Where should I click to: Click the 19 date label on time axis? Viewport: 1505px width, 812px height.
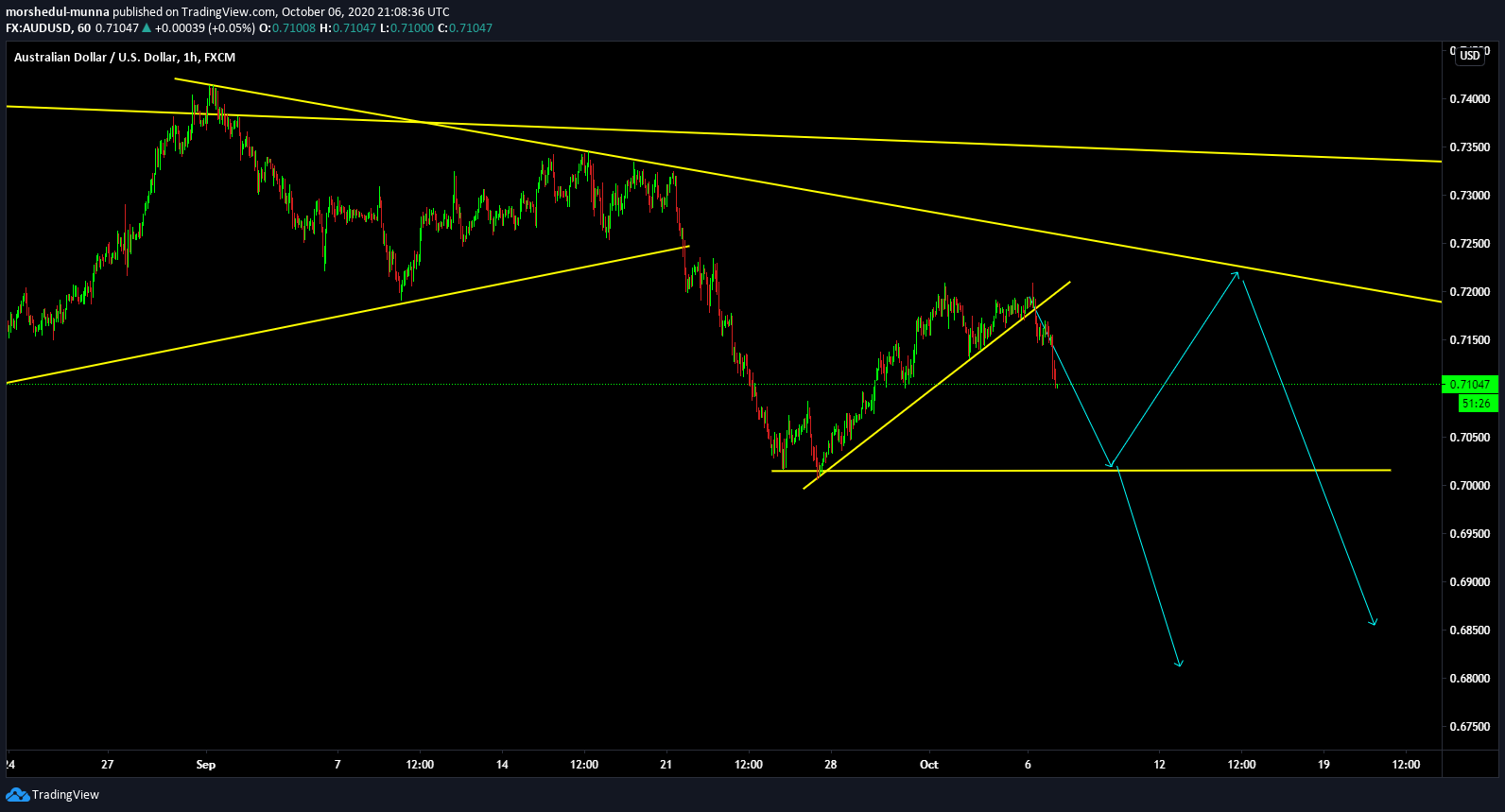pos(1323,765)
